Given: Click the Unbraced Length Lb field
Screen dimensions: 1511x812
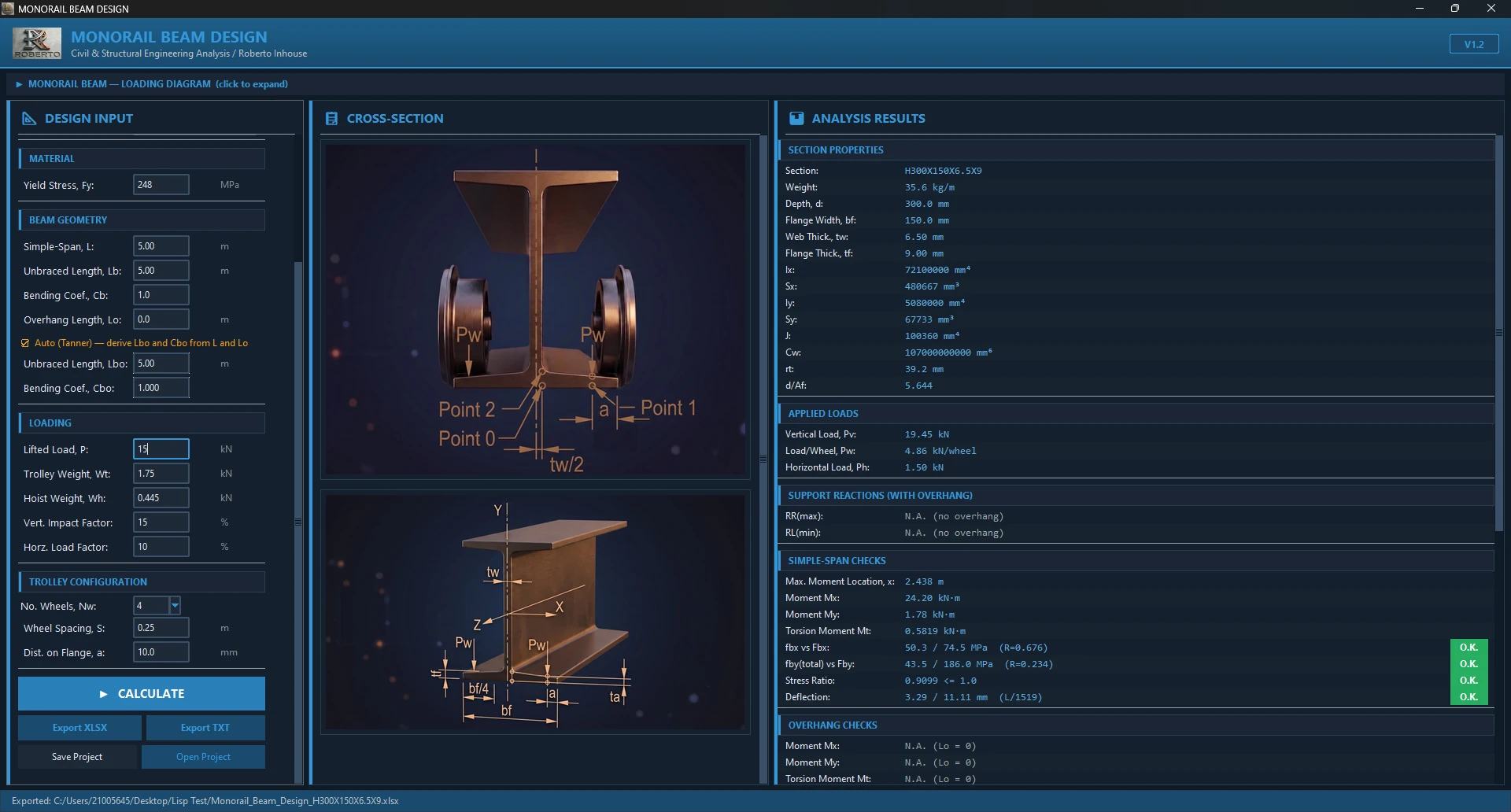Looking at the screenshot, I should [161, 271].
